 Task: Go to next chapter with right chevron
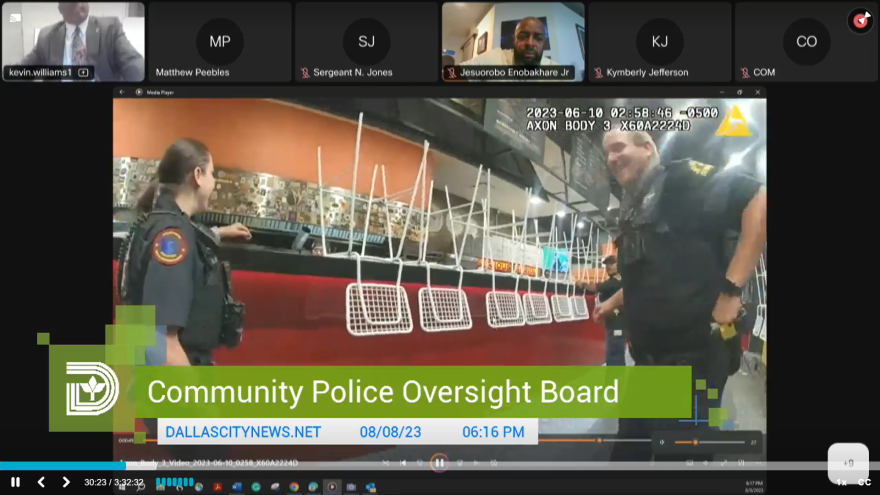(x=66, y=482)
